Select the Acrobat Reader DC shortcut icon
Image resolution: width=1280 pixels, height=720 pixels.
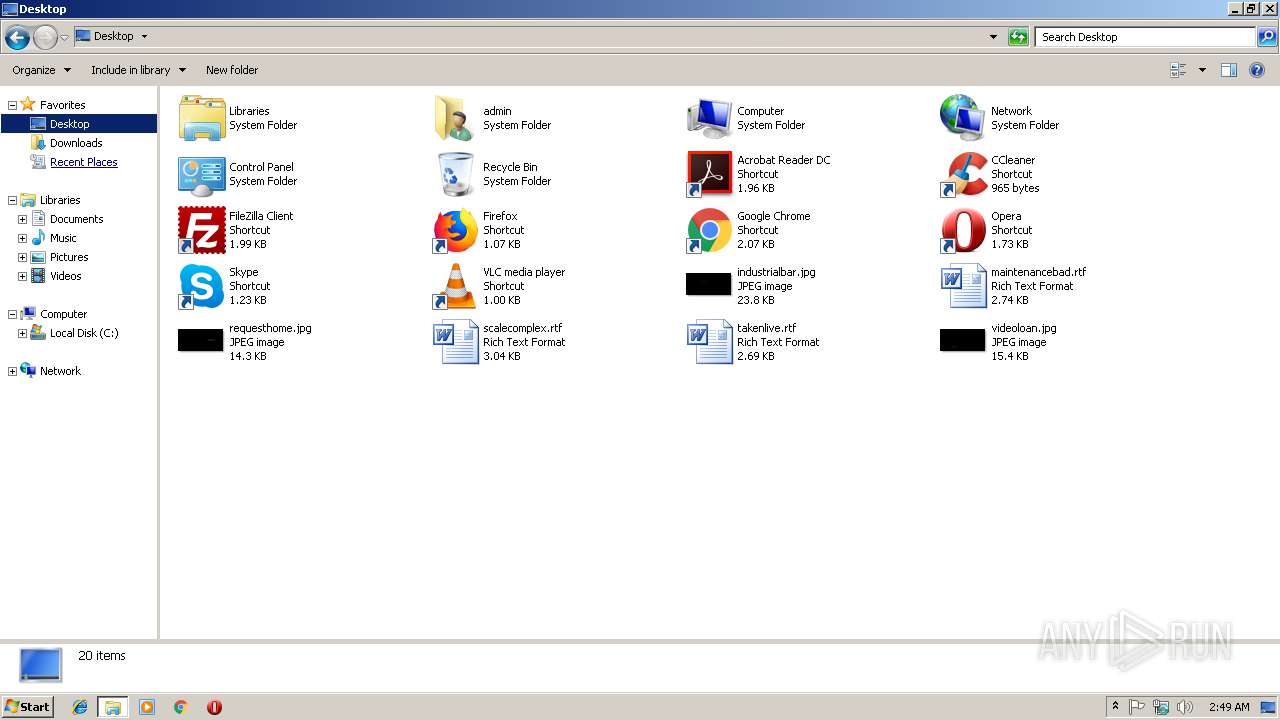pyautogui.click(x=709, y=174)
